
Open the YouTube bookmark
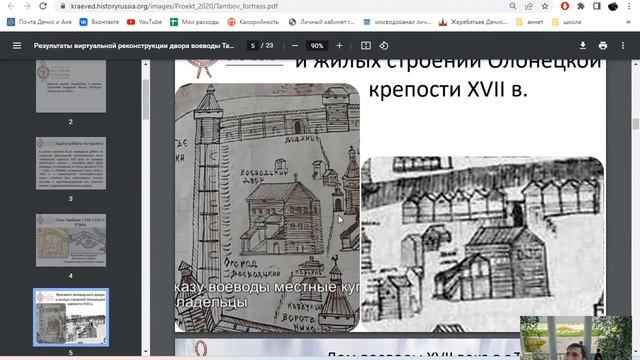point(144,22)
